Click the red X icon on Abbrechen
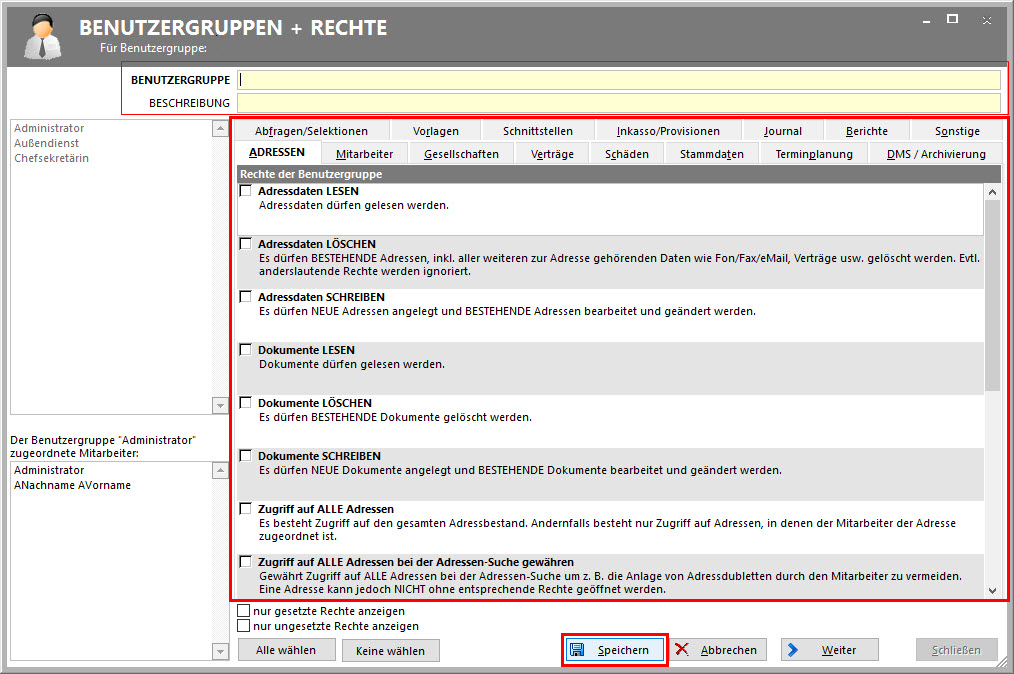Screen dimensions: 1014x674 (x=683, y=650)
